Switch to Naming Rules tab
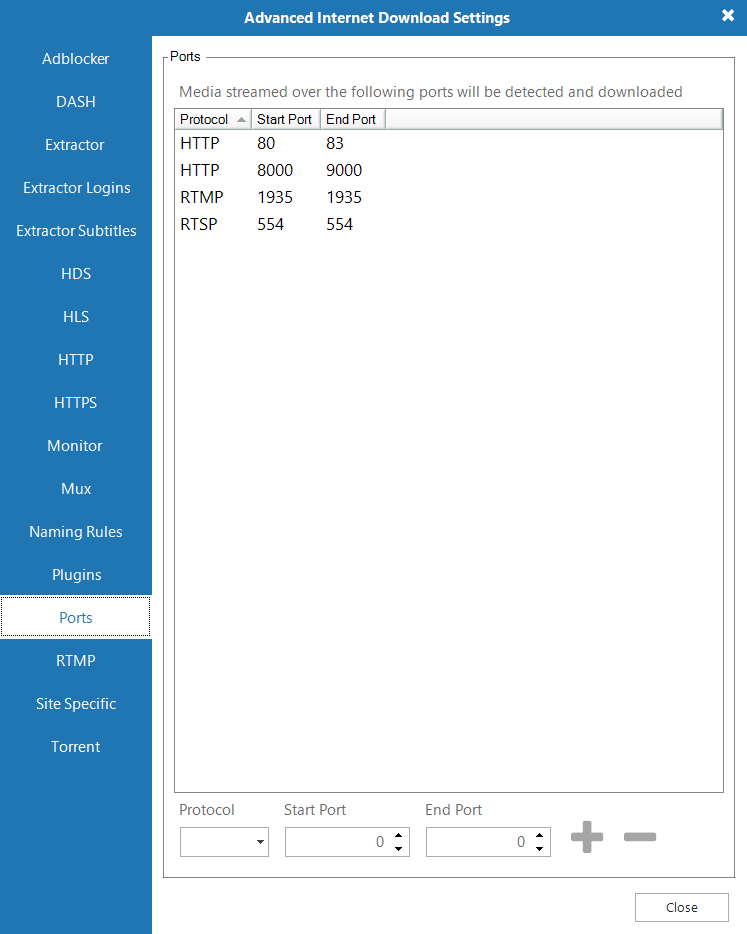Screen dimensions: 747x934 [76, 531]
